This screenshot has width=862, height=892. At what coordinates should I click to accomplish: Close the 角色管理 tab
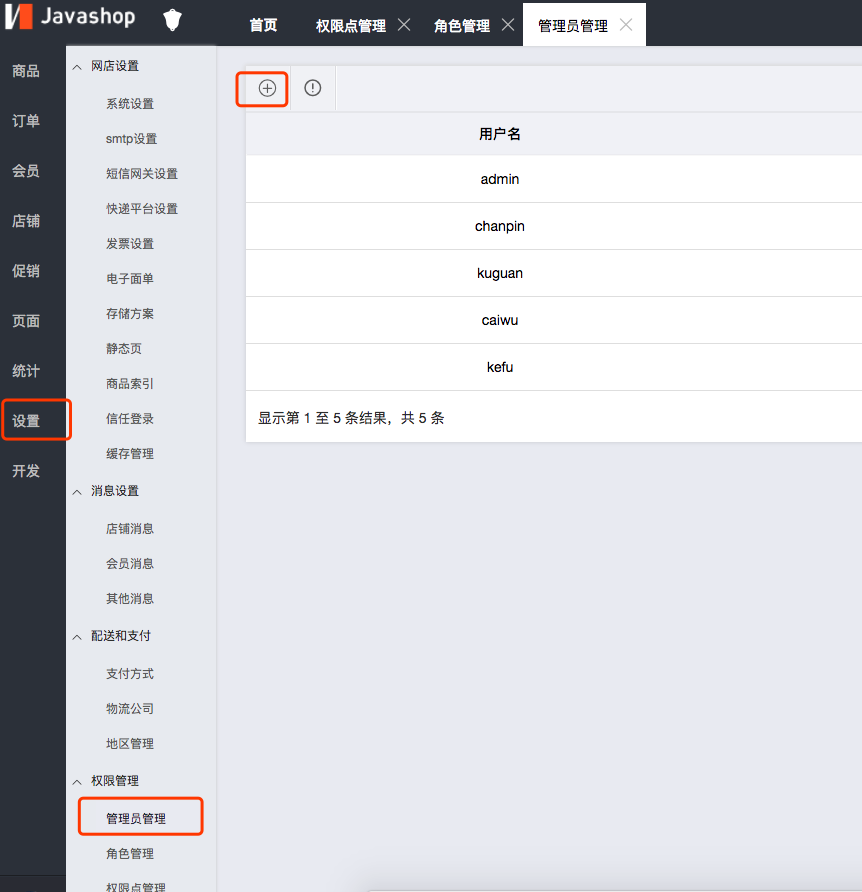[508, 24]
